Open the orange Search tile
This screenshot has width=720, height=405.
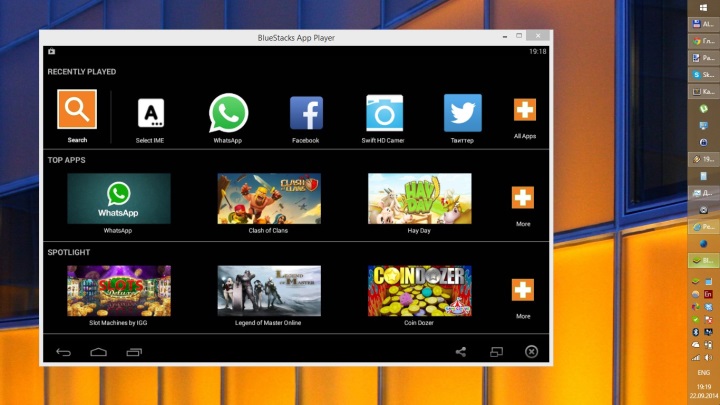77,109
